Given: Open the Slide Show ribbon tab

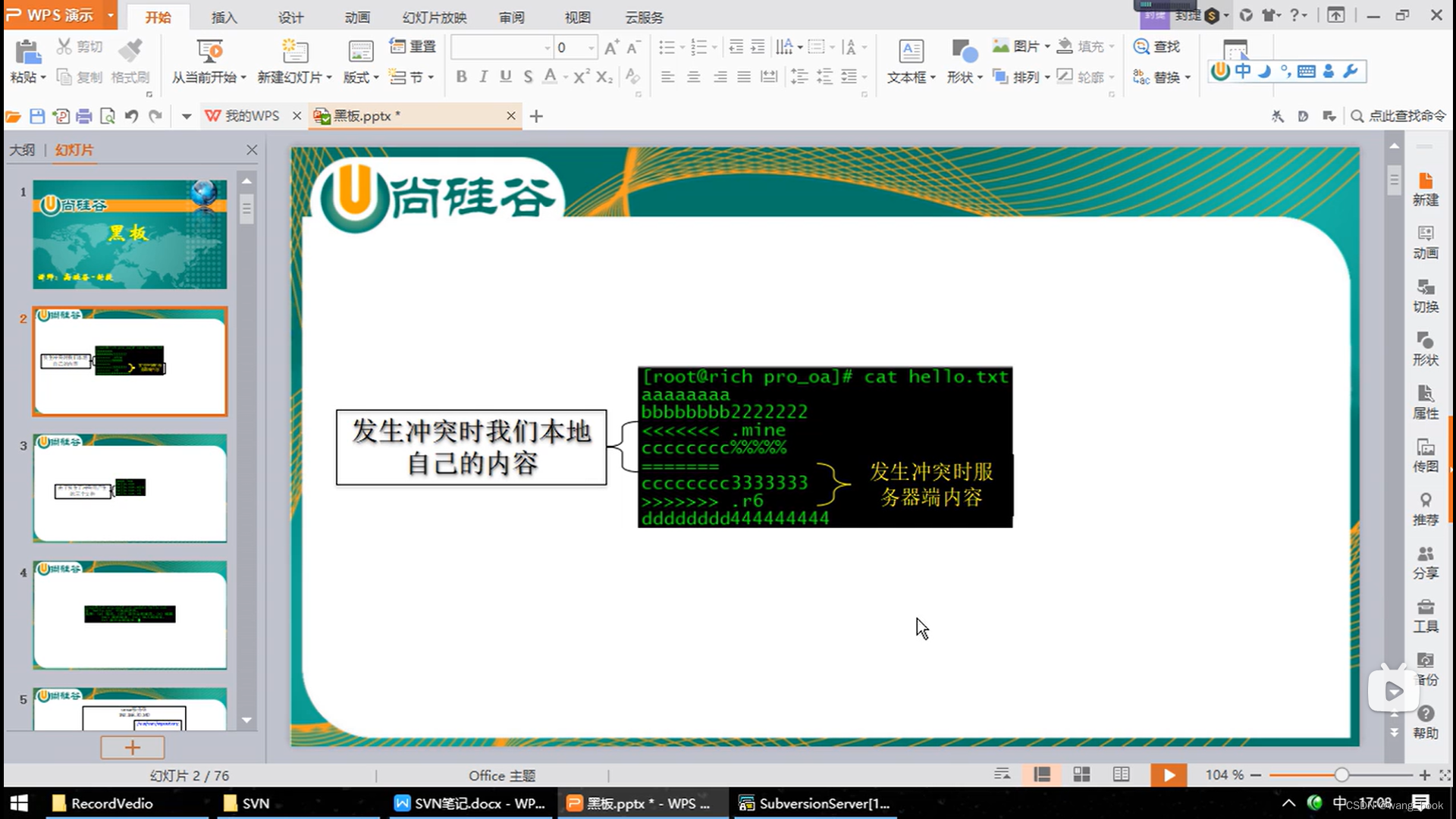Looking at the screenshot, I should pos(435,17).
